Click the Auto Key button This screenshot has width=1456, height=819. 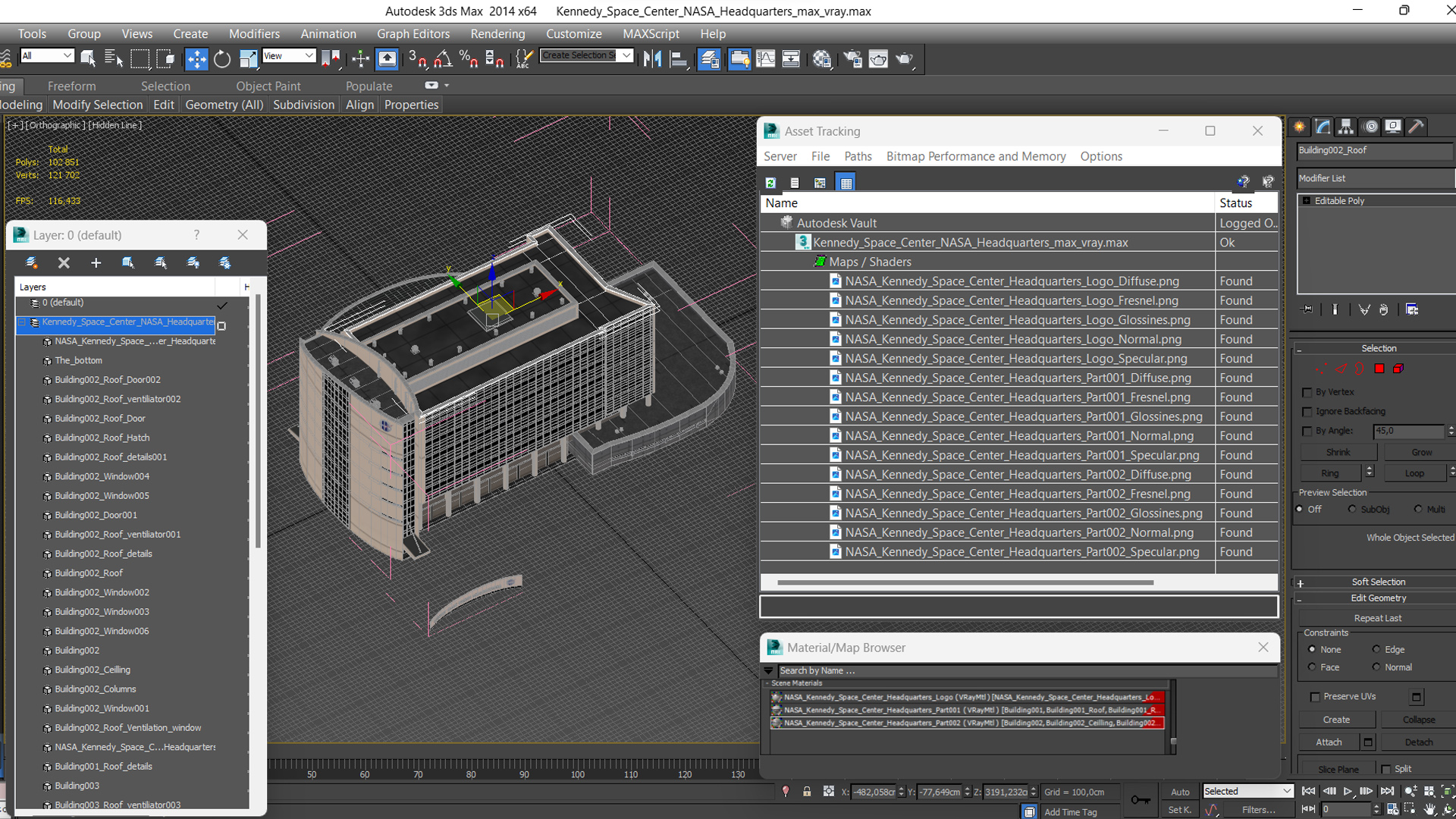(1180, 792)
